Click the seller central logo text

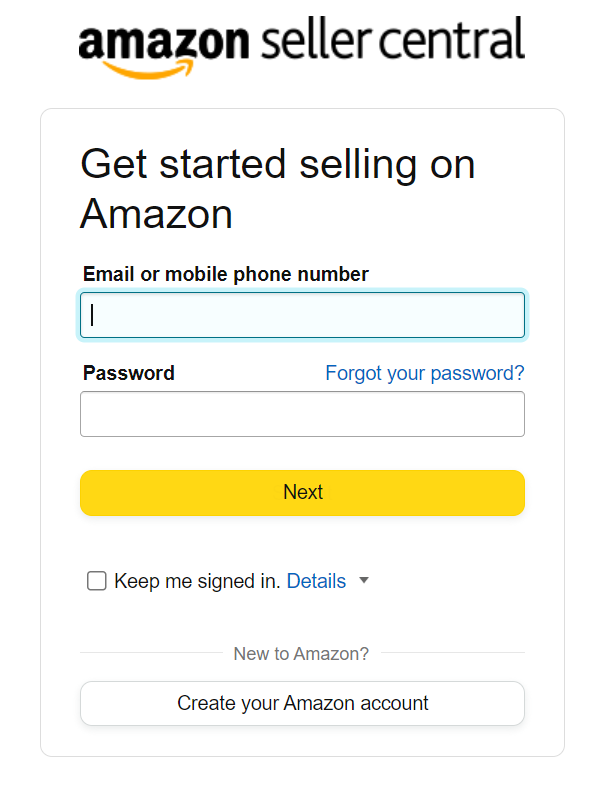(x=392, y=39)
